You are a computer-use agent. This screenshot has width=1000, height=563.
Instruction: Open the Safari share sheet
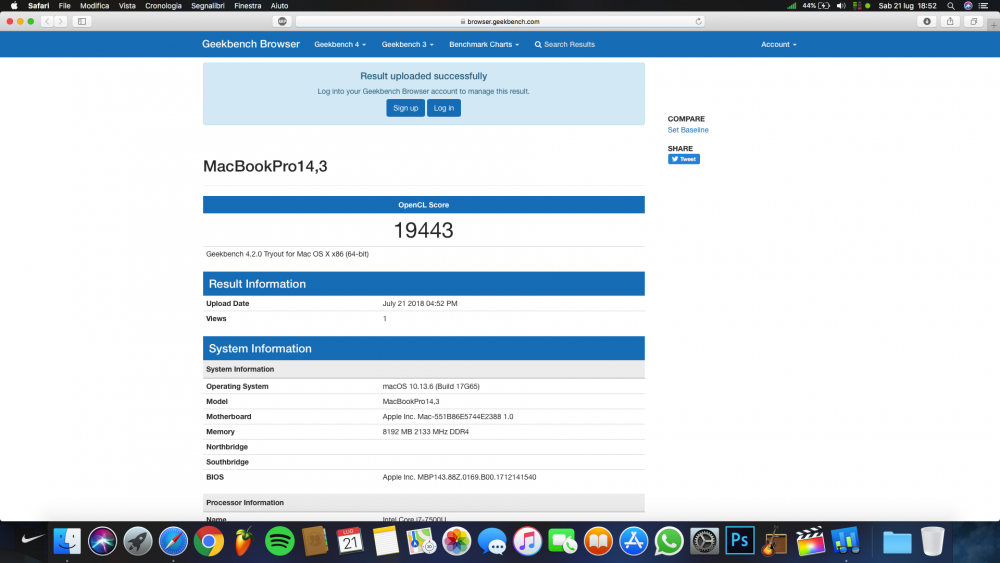(x=950, y=21)
